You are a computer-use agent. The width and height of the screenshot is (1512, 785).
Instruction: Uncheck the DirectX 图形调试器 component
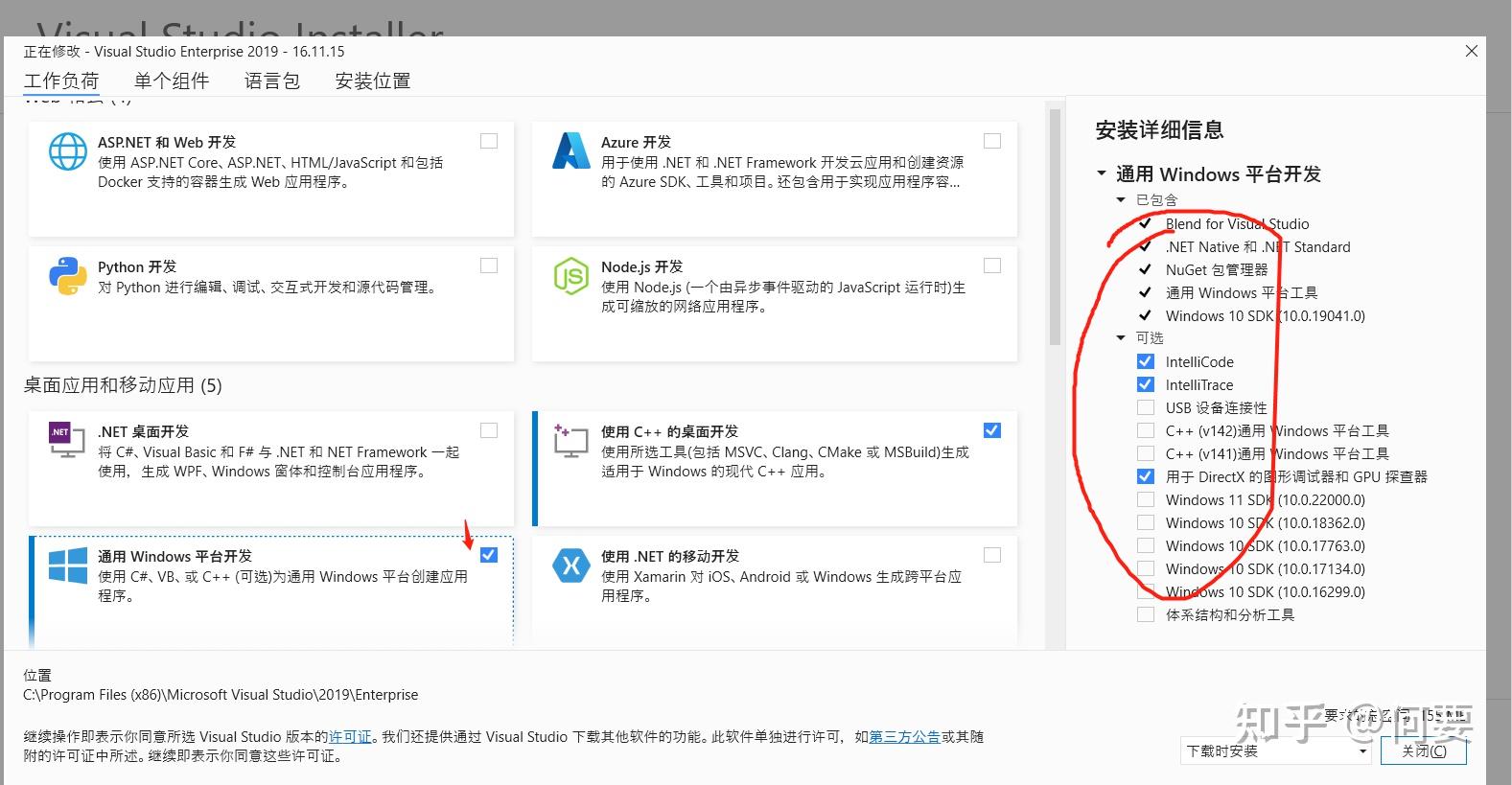click(1146, 476)
